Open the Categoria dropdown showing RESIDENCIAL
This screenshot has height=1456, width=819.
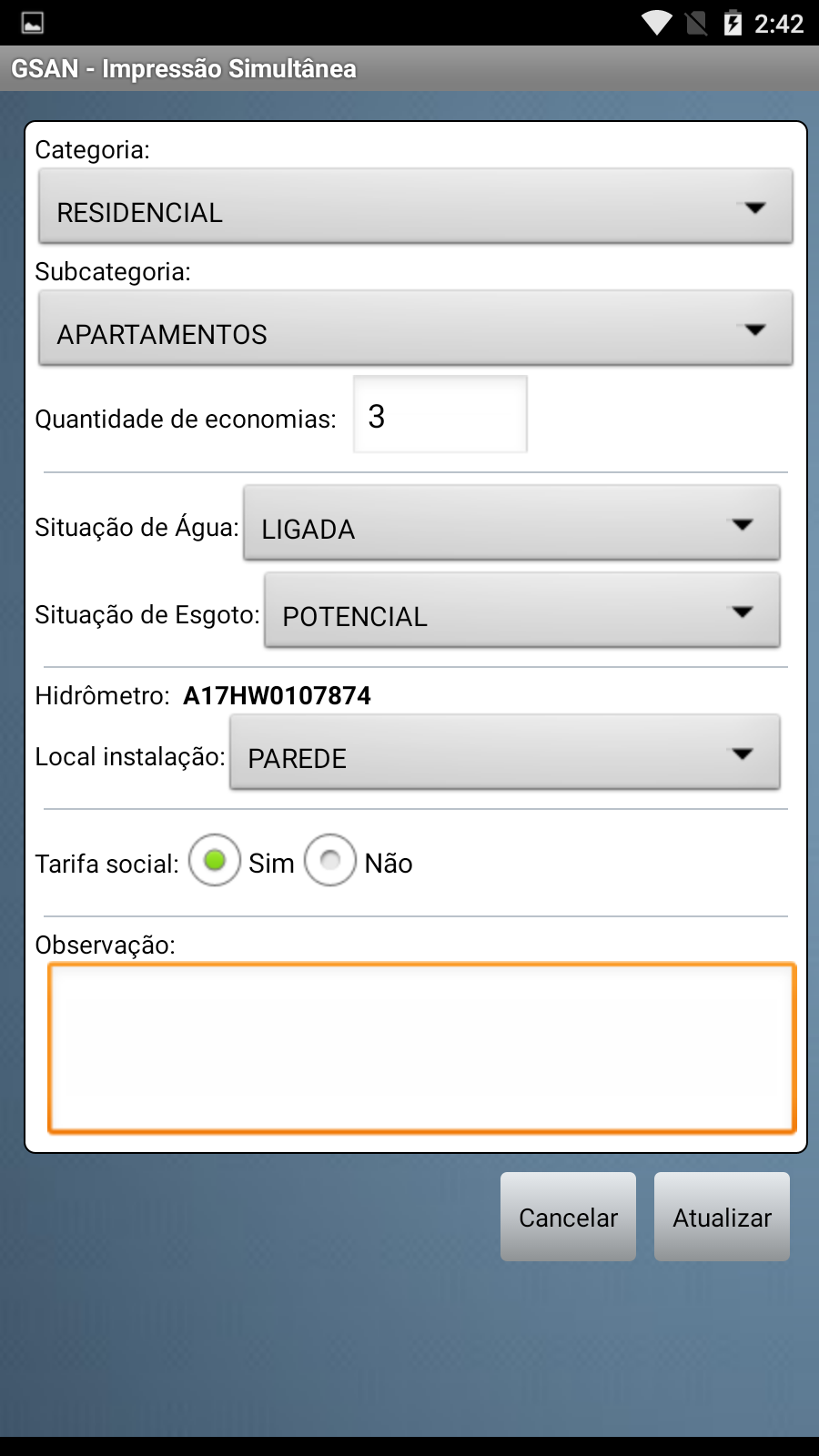pos(415,207)
